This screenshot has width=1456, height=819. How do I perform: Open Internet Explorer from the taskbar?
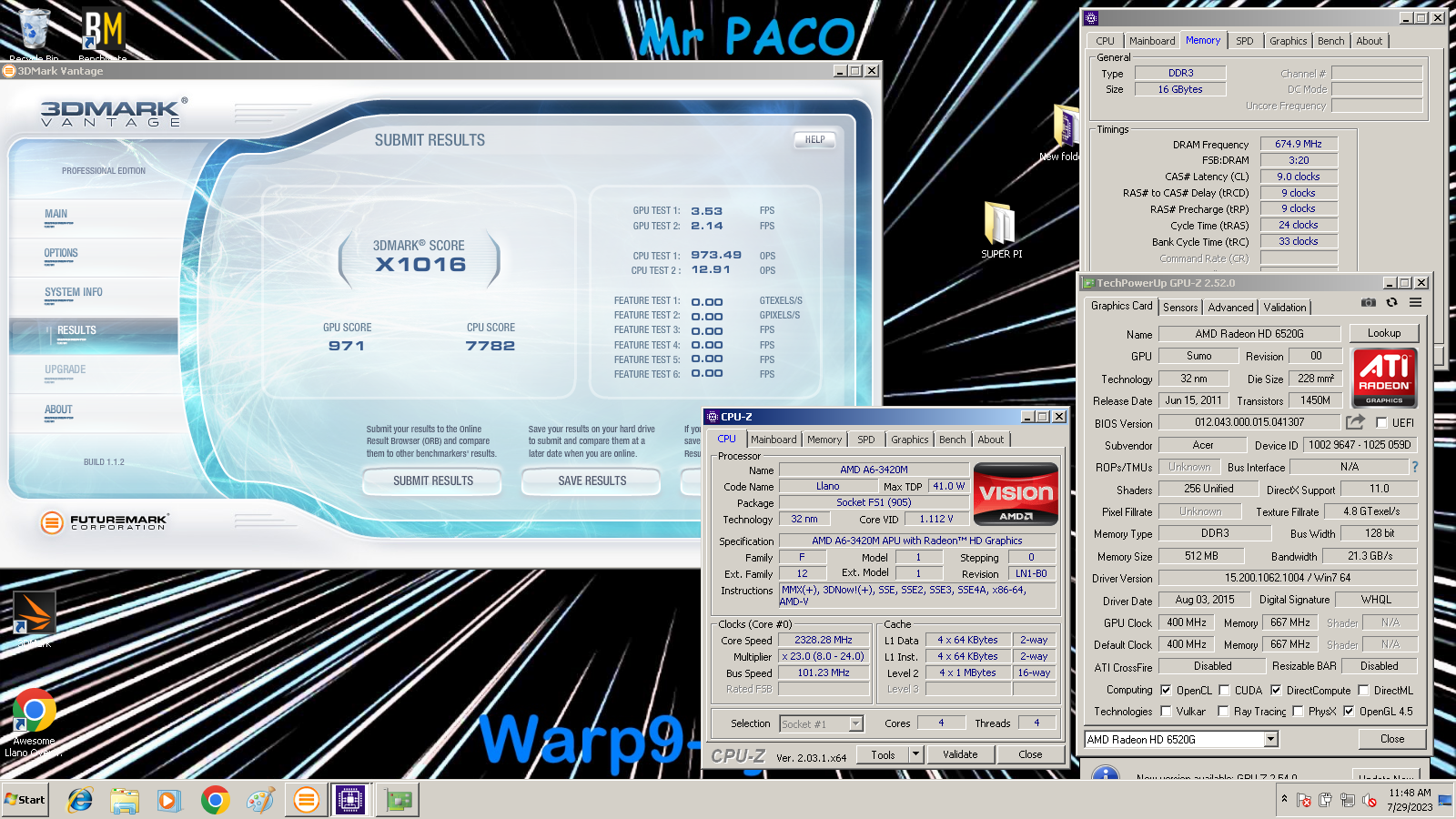pyautogui.click(x=80, y=800)
